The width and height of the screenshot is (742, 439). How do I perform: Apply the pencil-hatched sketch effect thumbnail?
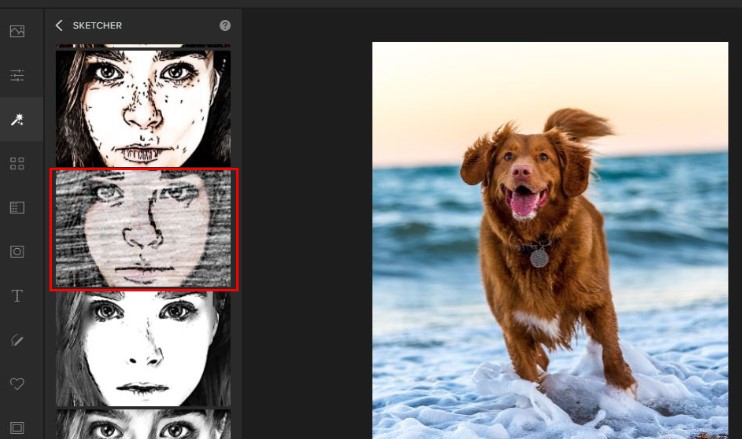point(143,229)
